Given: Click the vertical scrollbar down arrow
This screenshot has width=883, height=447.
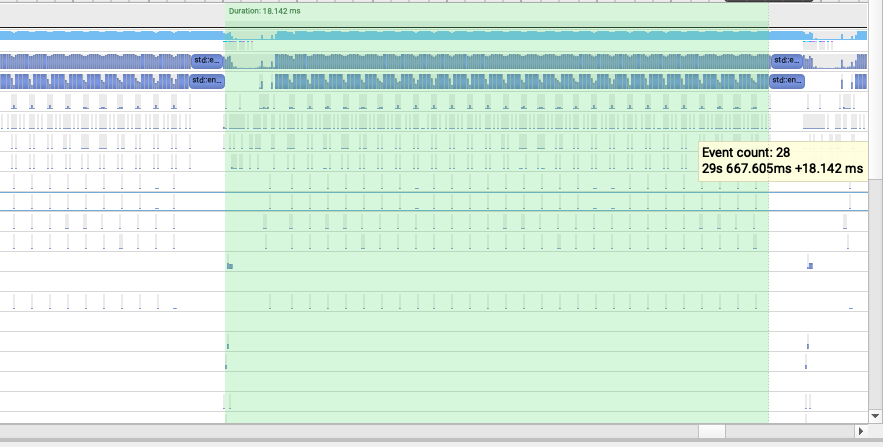Looking at the screenshot, I should point(875,416).
